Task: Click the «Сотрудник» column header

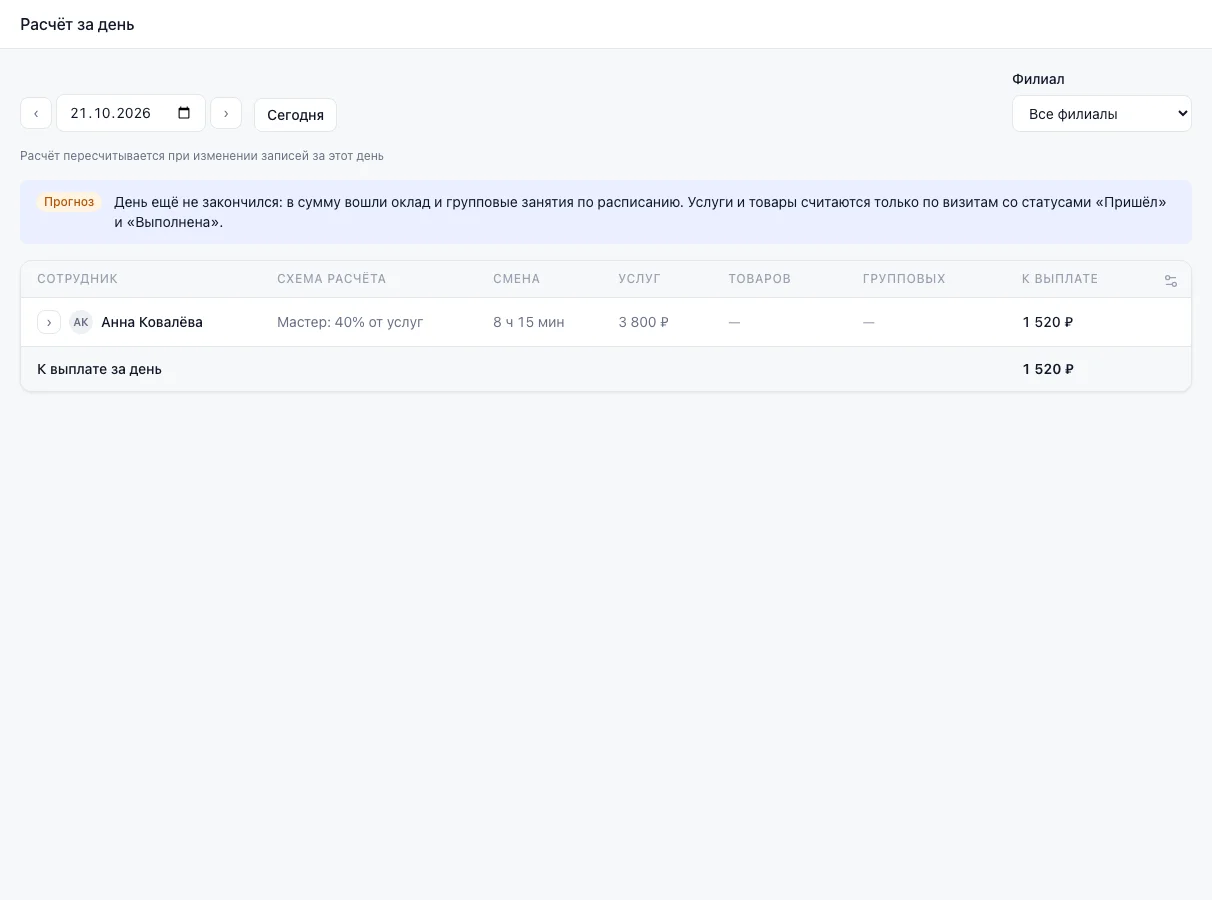Action: 78,279
